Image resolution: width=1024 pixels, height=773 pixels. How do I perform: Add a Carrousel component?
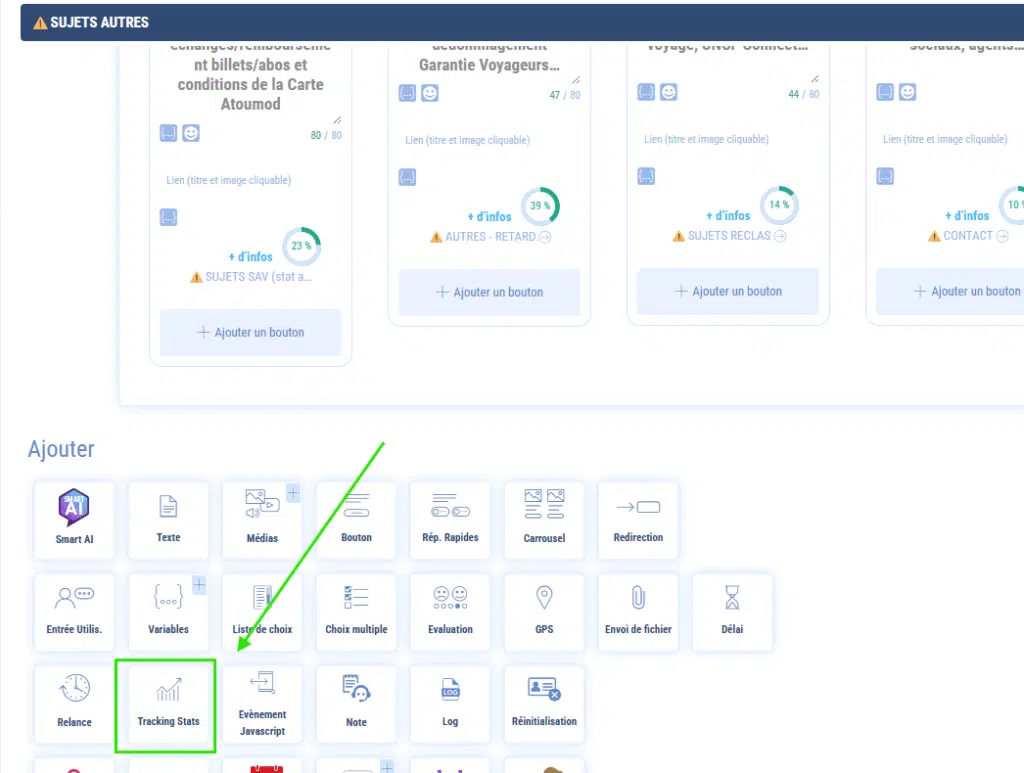pos(544,520)
